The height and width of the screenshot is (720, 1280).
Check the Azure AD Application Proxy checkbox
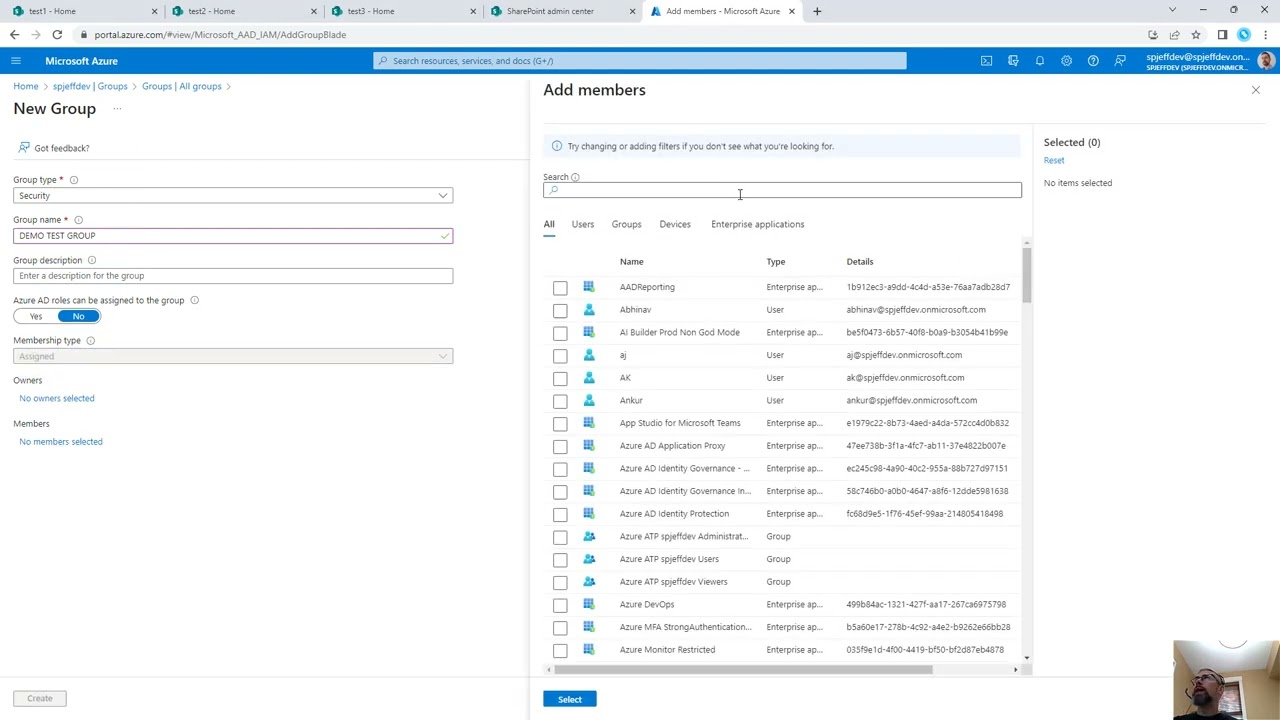[560, 446]
